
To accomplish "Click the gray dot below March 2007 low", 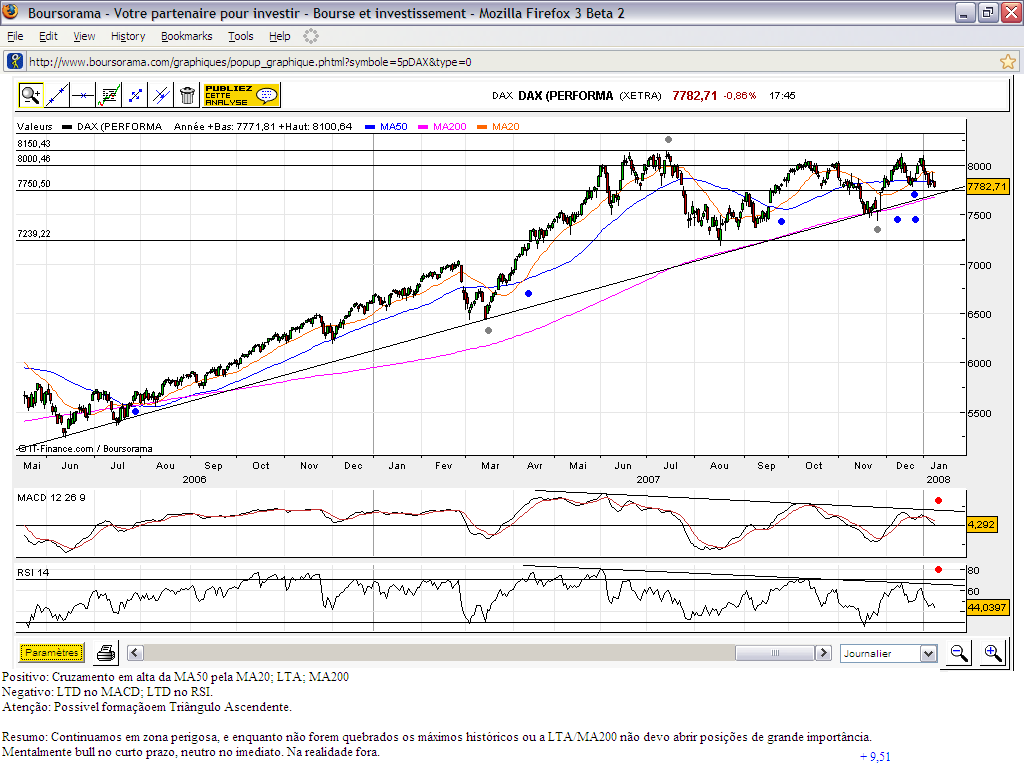I will coord(488,330).
